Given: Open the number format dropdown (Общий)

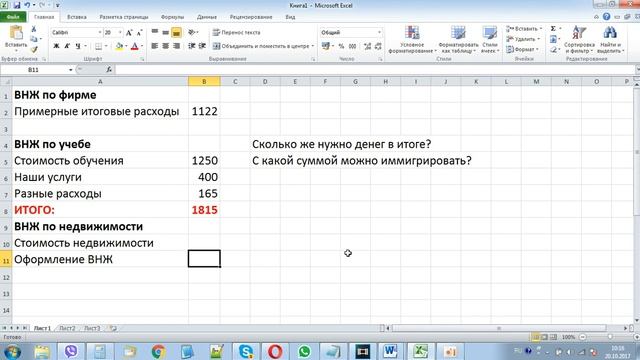Looking at the screenshot, I should (x=379, y=32).
